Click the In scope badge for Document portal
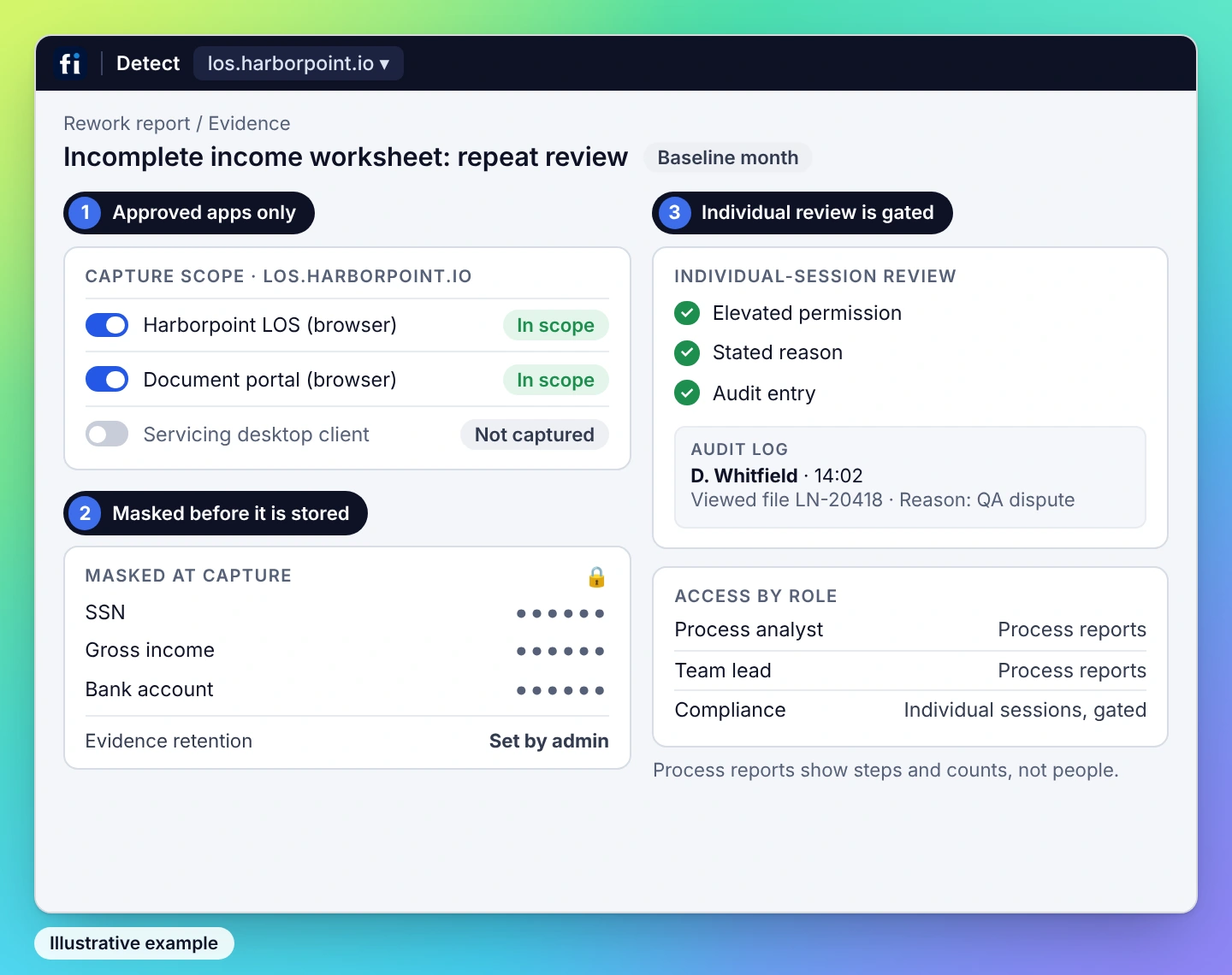The height and width of the screenshot is (975, 1232). [556, 380]
